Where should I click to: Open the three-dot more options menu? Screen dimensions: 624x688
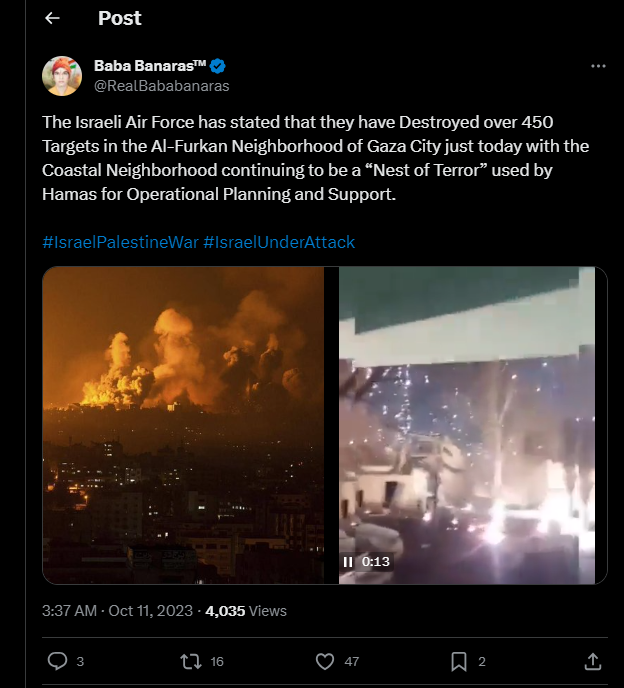click(x=598, y=66)
